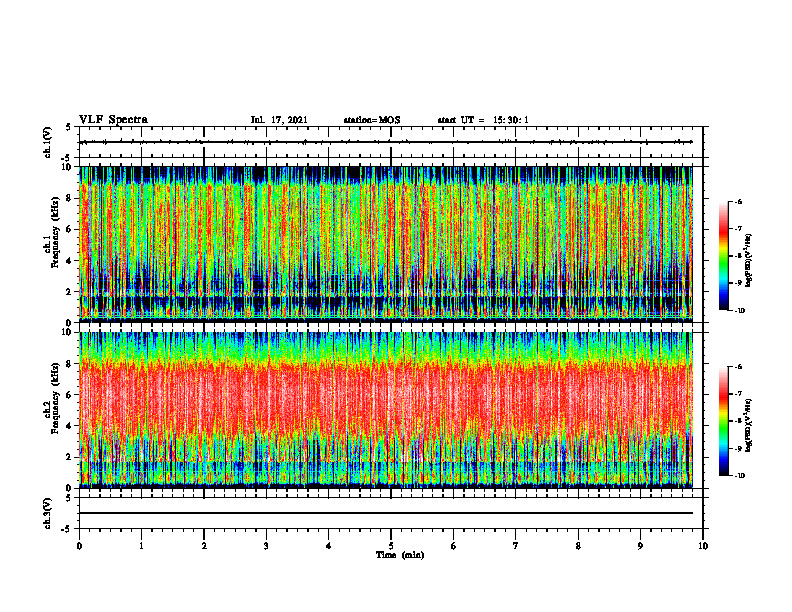Click the '6' kHz tick on ch.1 axis
Viewport: 792px width, 612px height.
pyautogui.click(x=70, y=230)
